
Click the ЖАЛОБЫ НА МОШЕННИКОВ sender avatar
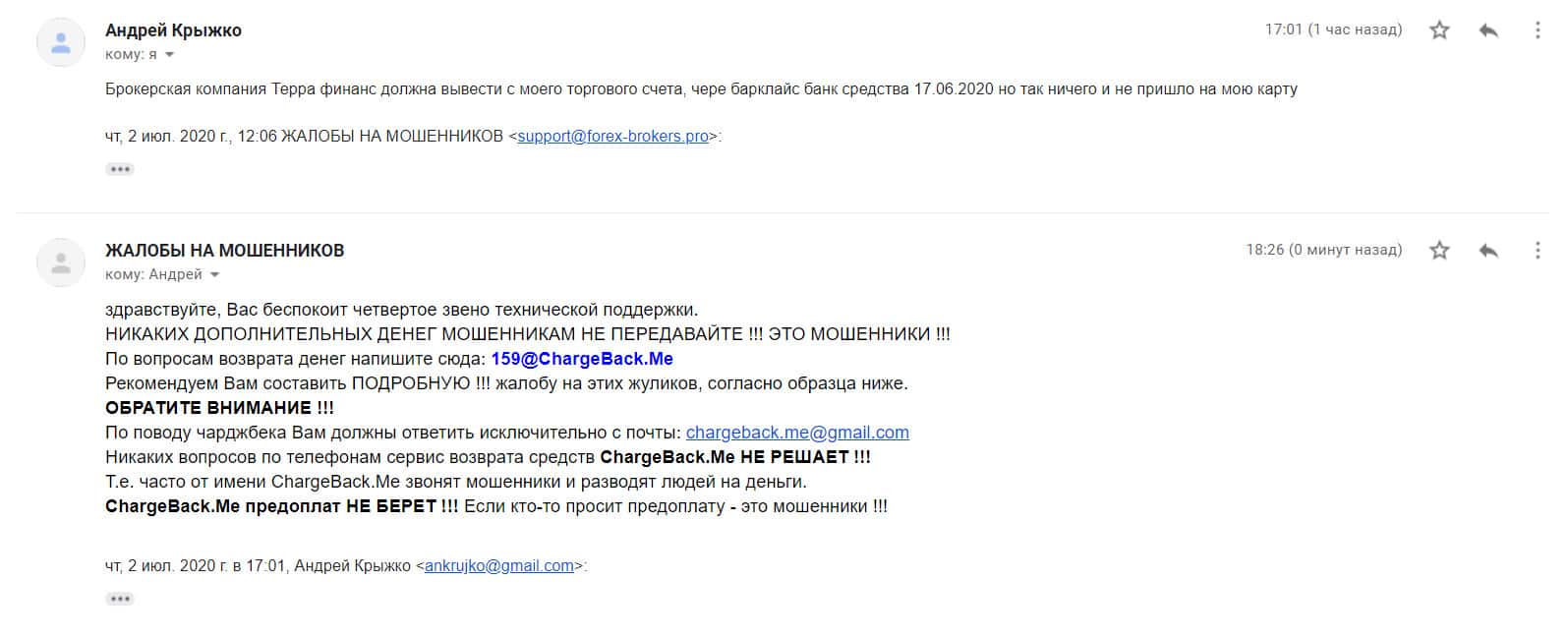(x=61, y=262)
